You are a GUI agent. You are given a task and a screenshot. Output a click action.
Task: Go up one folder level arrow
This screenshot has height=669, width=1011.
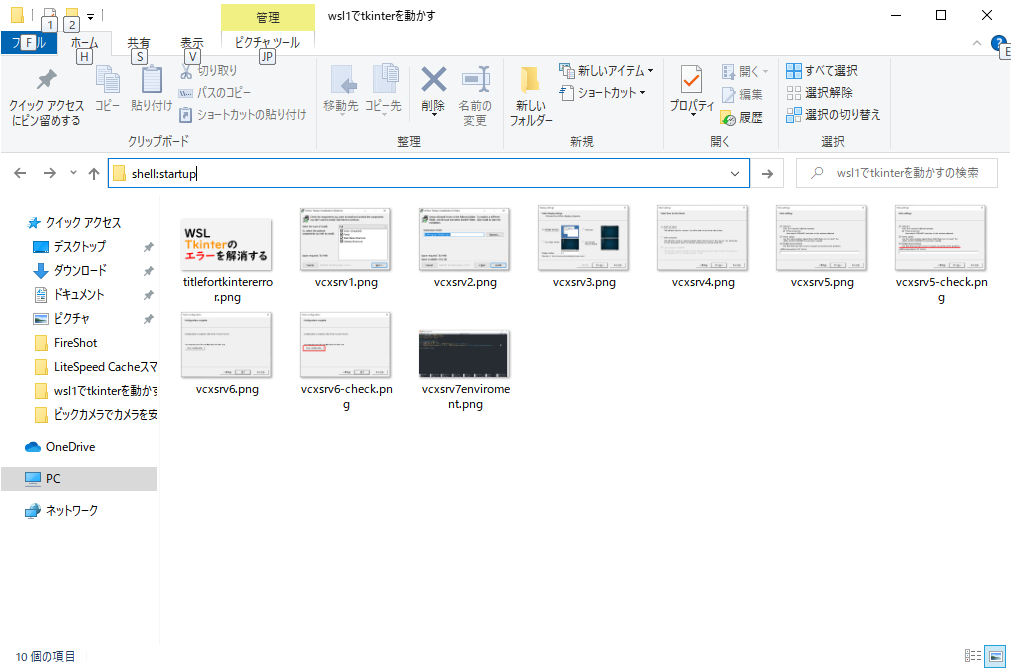click(94, 173)
